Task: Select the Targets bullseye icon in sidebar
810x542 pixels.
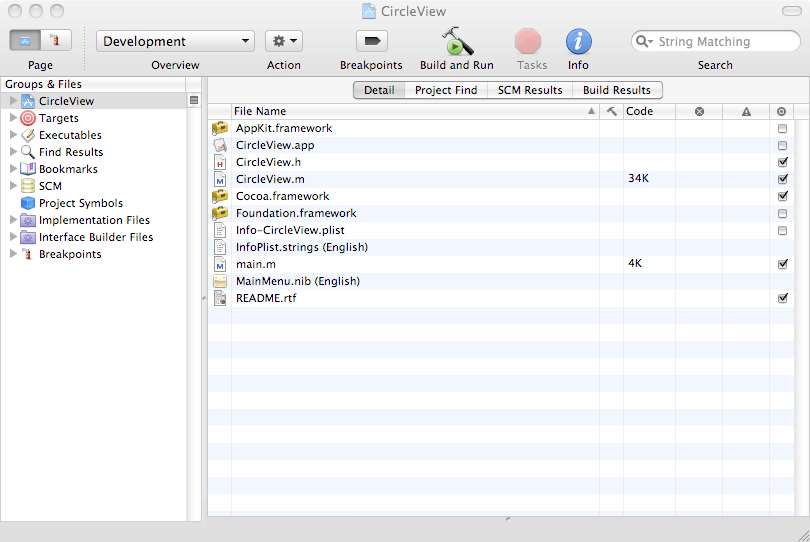Action: point(28,118)
